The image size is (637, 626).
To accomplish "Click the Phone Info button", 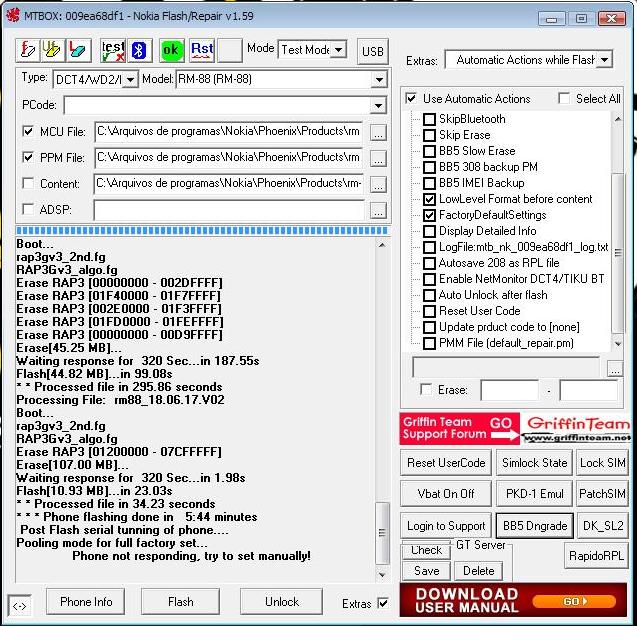I will coord(86,602).
